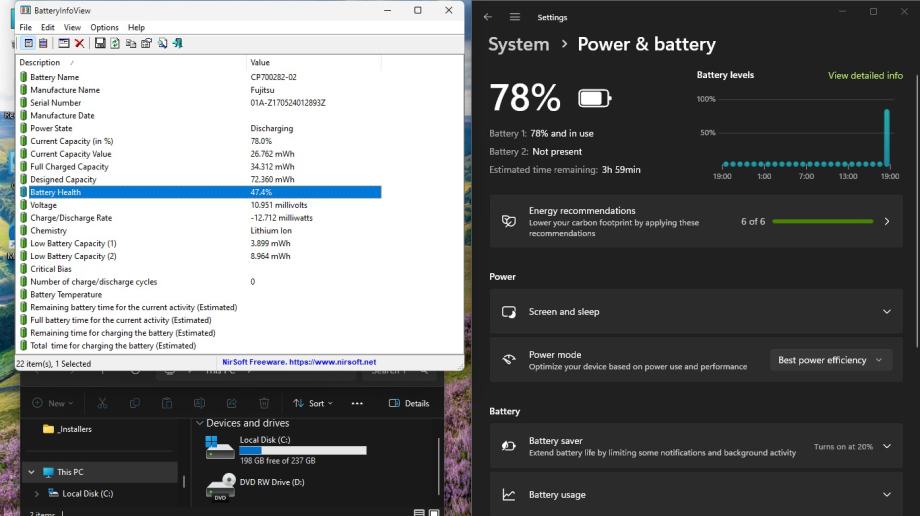Open the File menu in BatteryInfoView
The height and width of the screenshot is (516, 920).
pyautogui.click(x=25, y=27)
